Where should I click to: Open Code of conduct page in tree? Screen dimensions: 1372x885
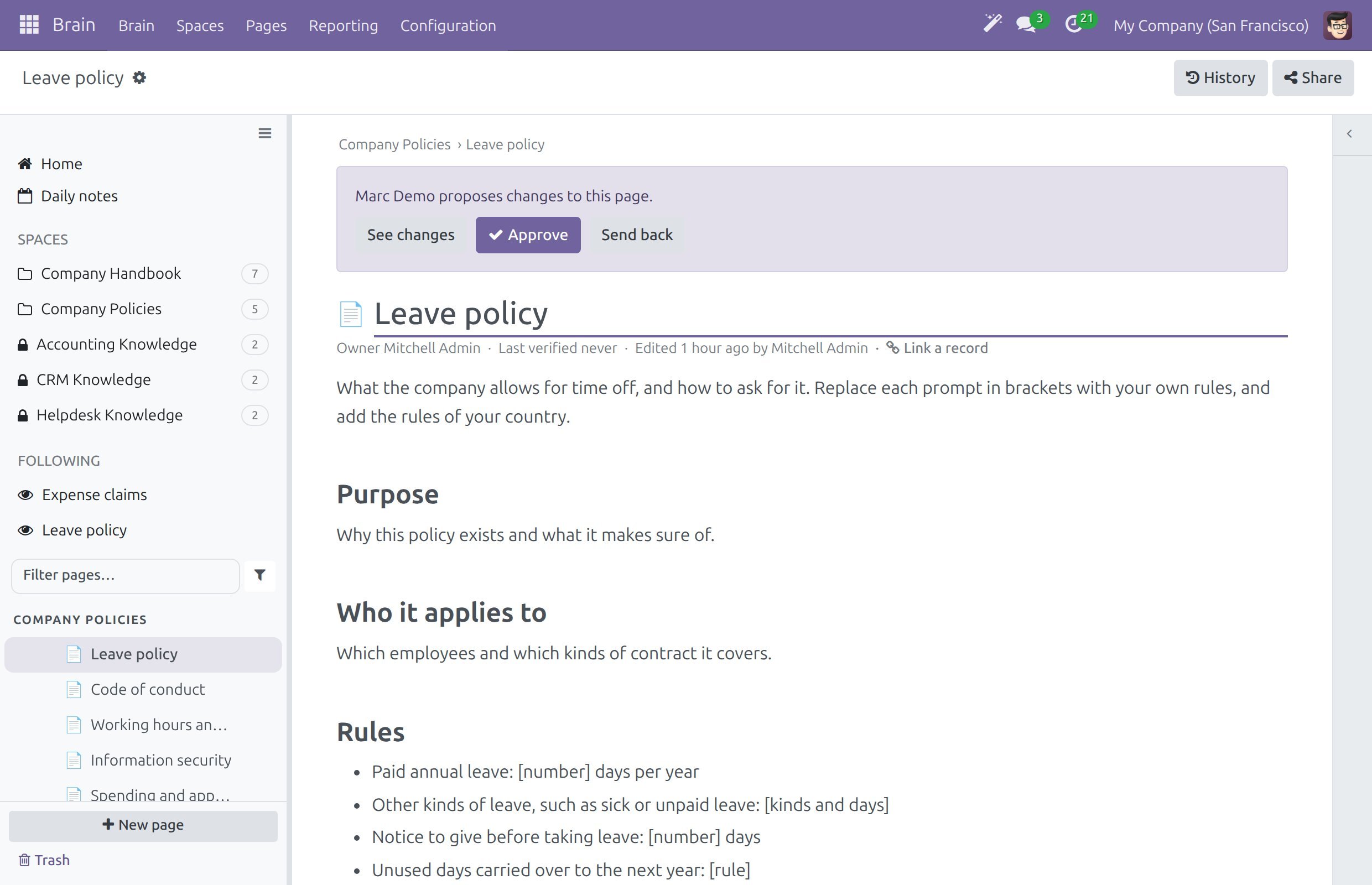coord(143,690)
